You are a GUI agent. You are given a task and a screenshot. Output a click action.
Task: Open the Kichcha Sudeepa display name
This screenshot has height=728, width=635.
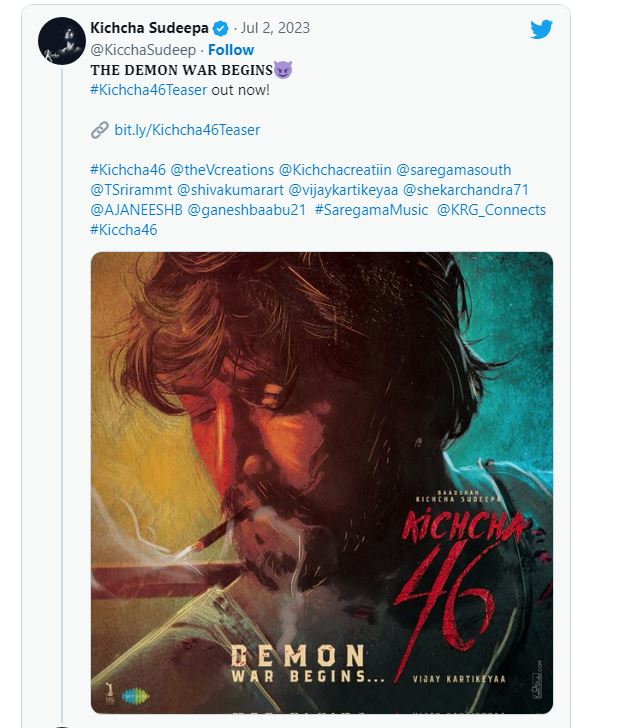149,29
